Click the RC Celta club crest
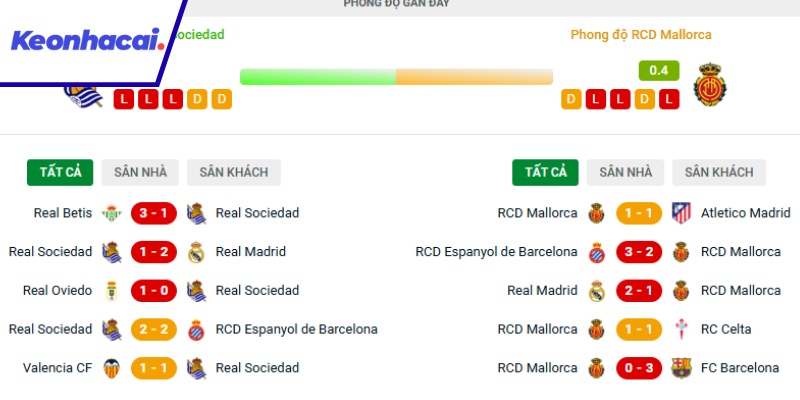 (x=681, y=329)
